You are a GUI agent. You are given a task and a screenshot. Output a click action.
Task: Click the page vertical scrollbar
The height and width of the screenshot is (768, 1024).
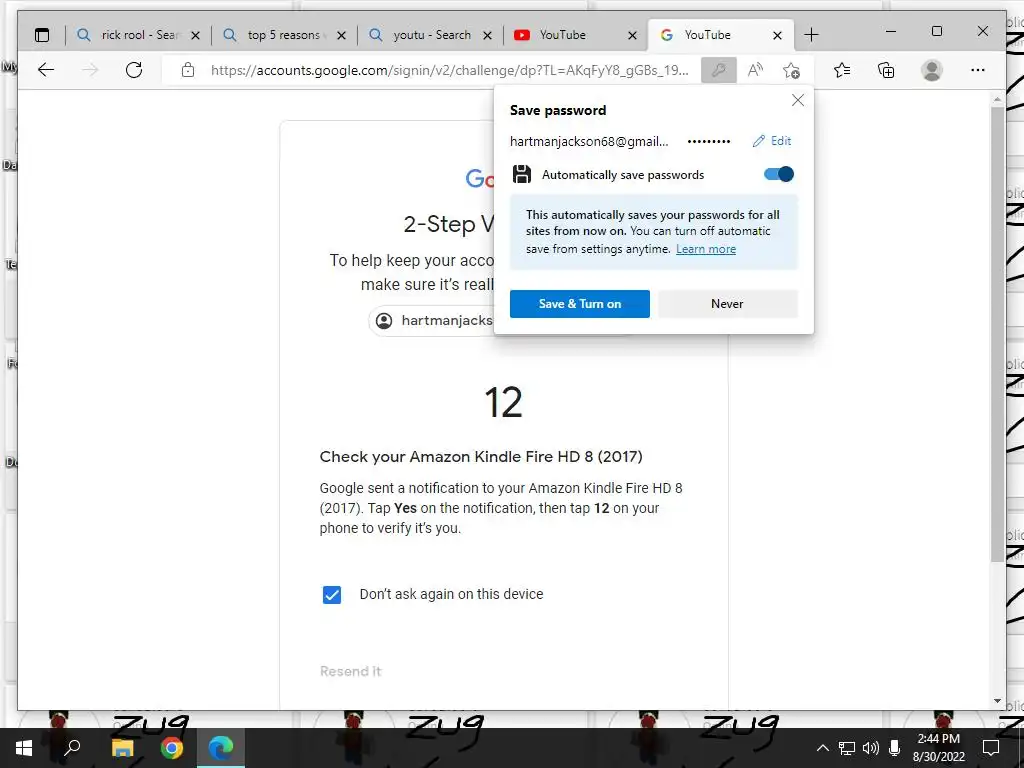click(x=997, y=334)
